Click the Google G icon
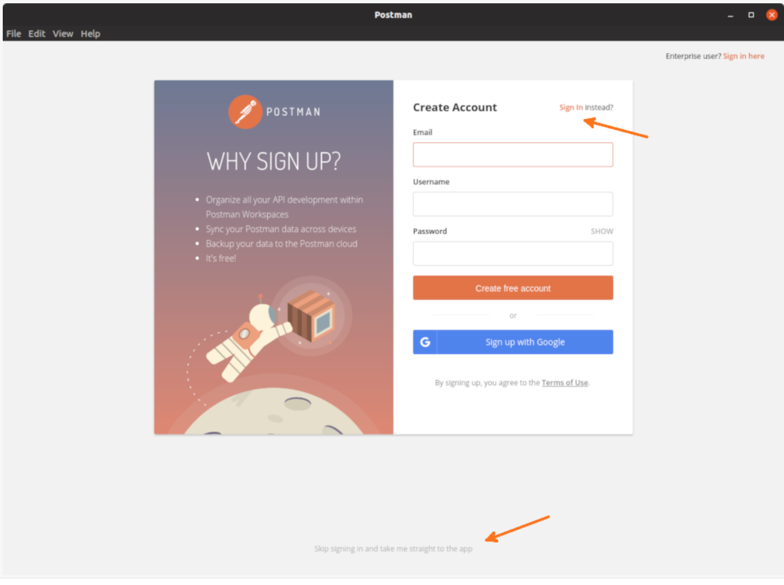This screenshot has height=585, width=784. [425, 342]
